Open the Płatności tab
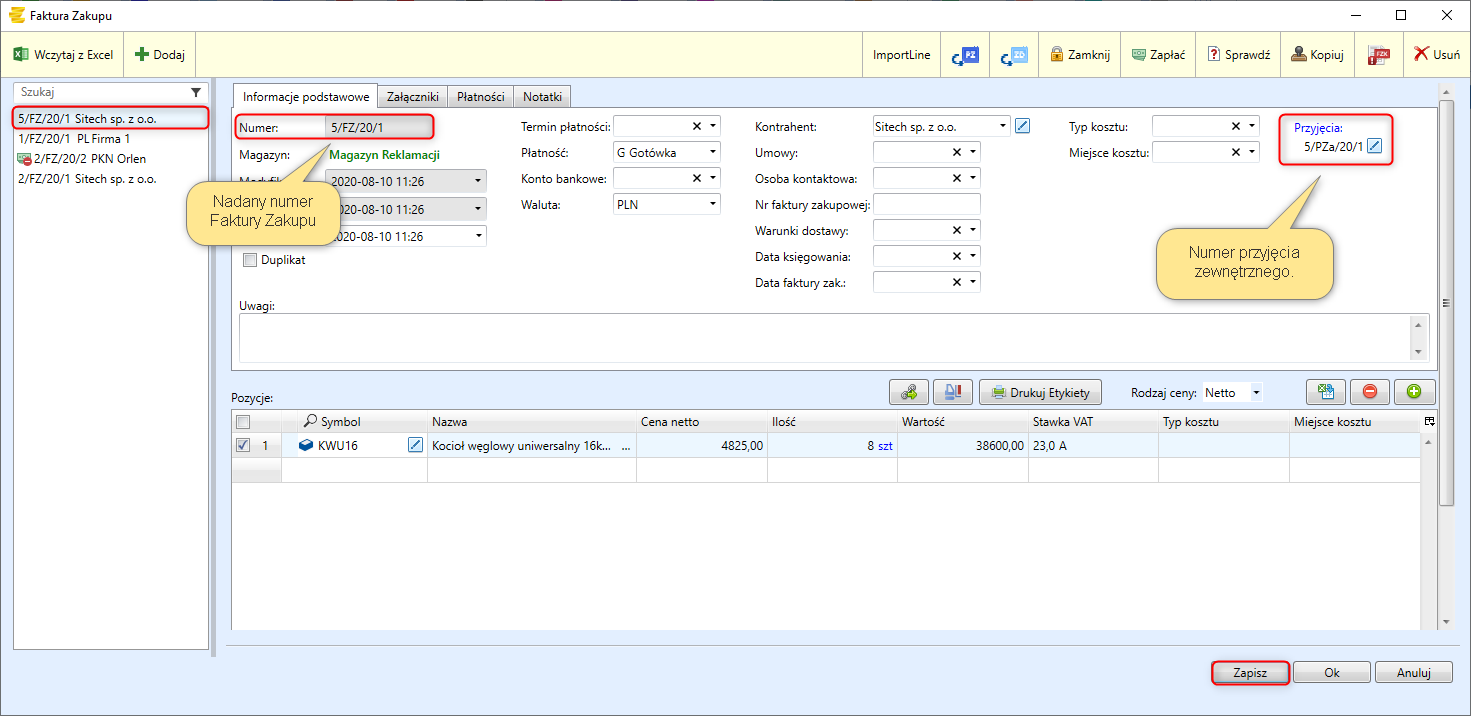This screenshot has height=716, width=1471. 481,97
